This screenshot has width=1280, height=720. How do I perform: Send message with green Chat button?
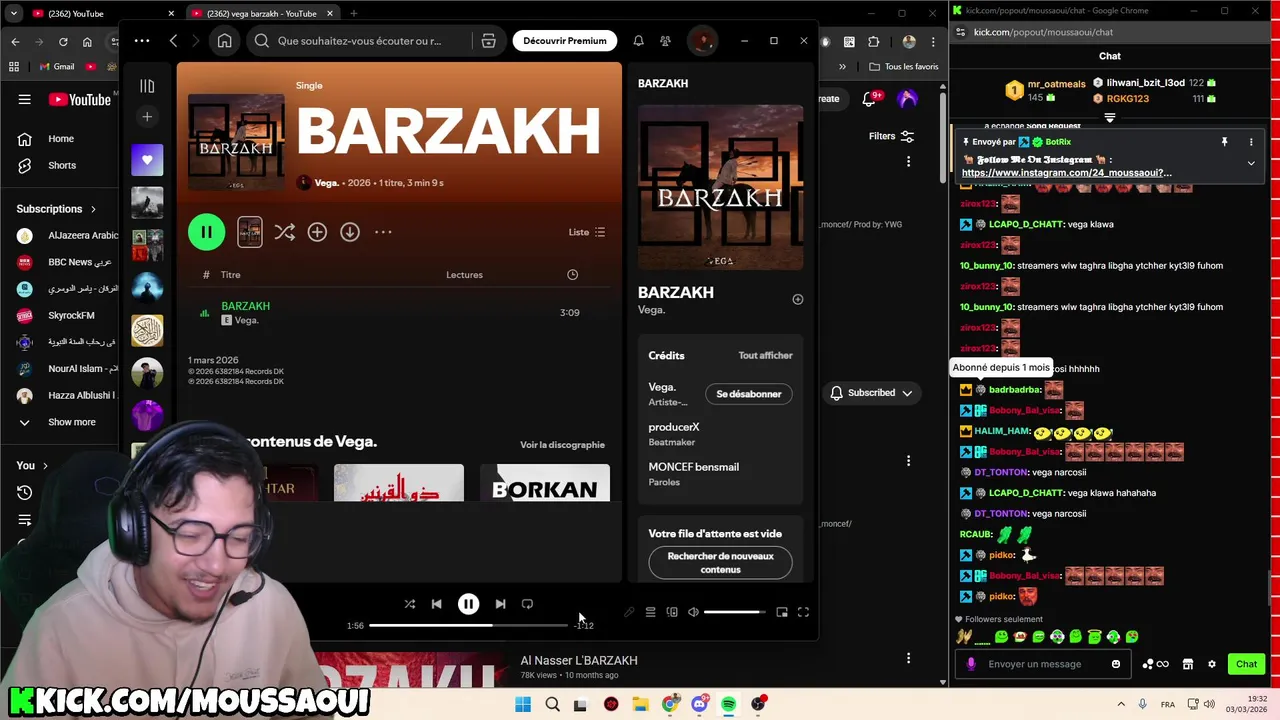click(x=1246, y=664)
